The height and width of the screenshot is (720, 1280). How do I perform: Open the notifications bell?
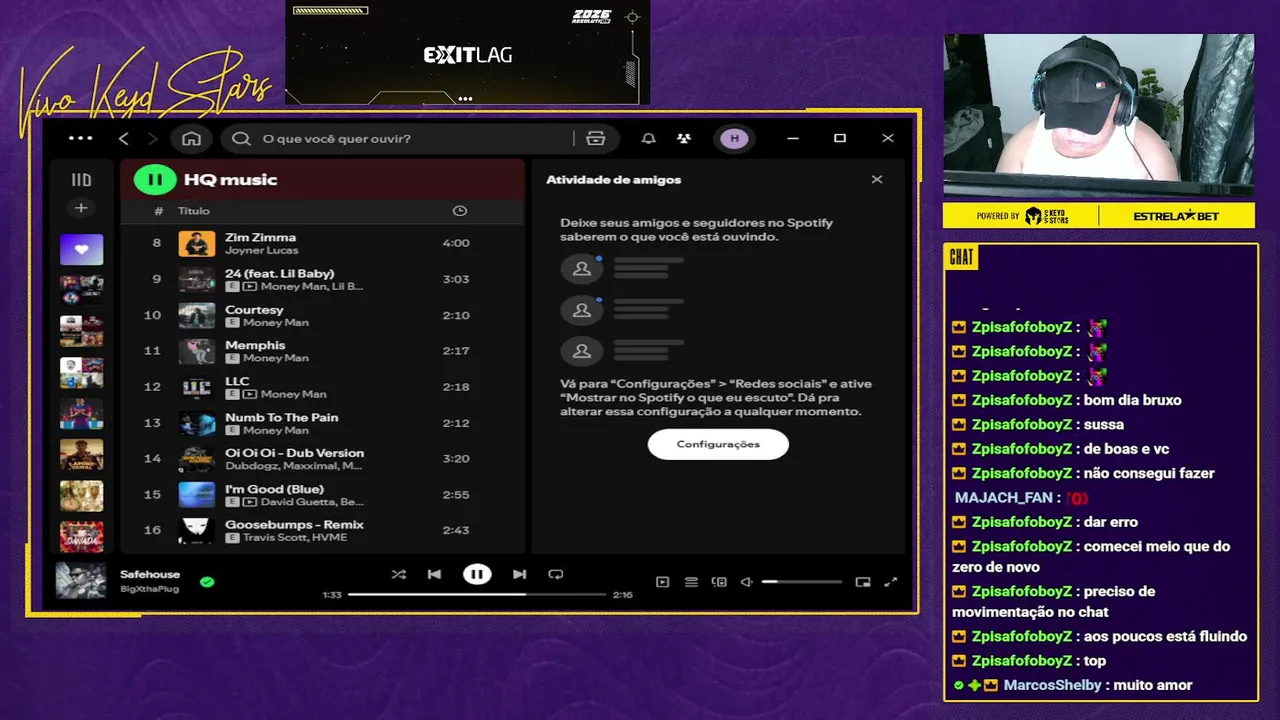648,138
